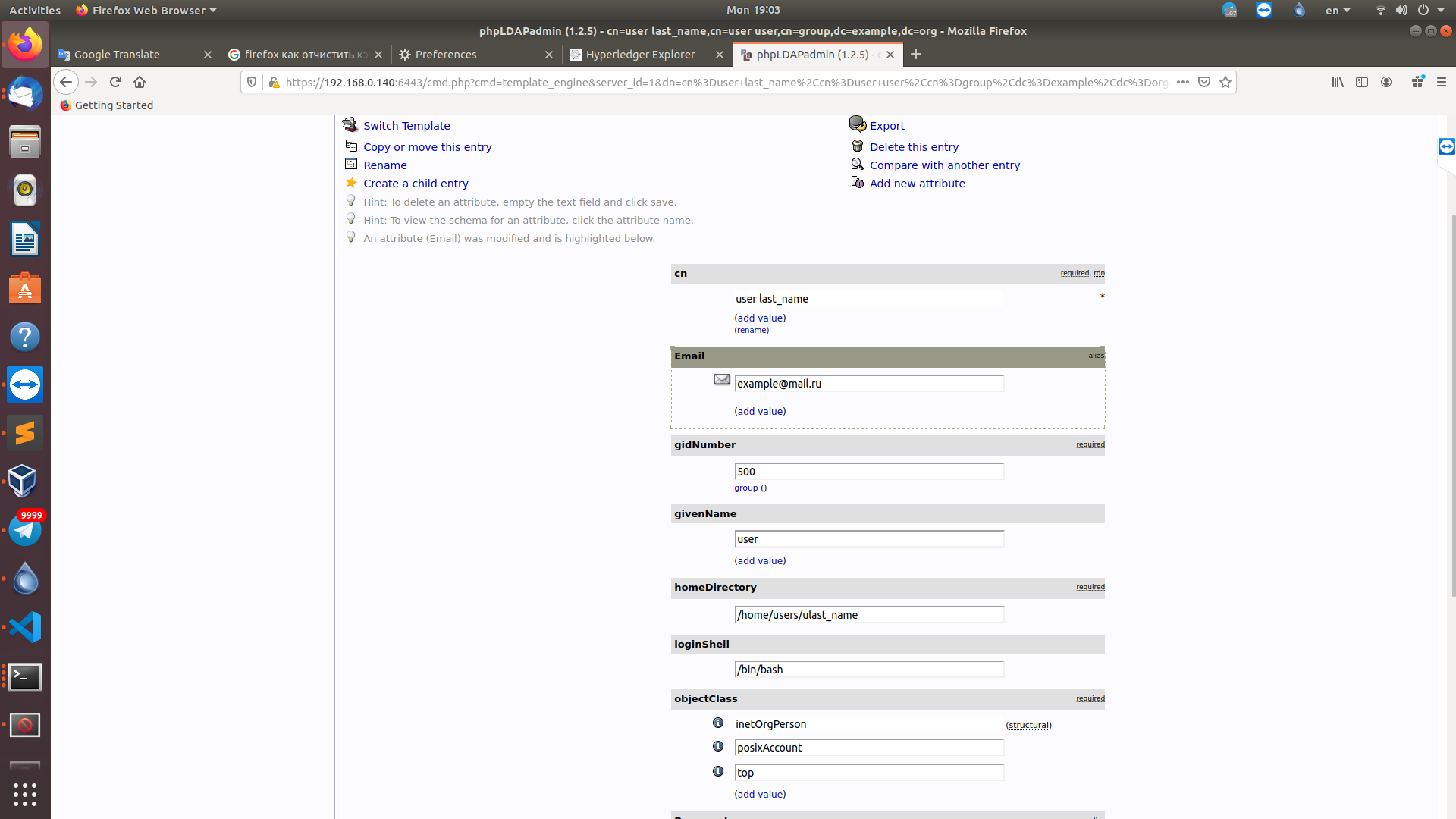Click the Add new attribute icon
This screenshot has width=1456, height=819.
pos(858,183)
